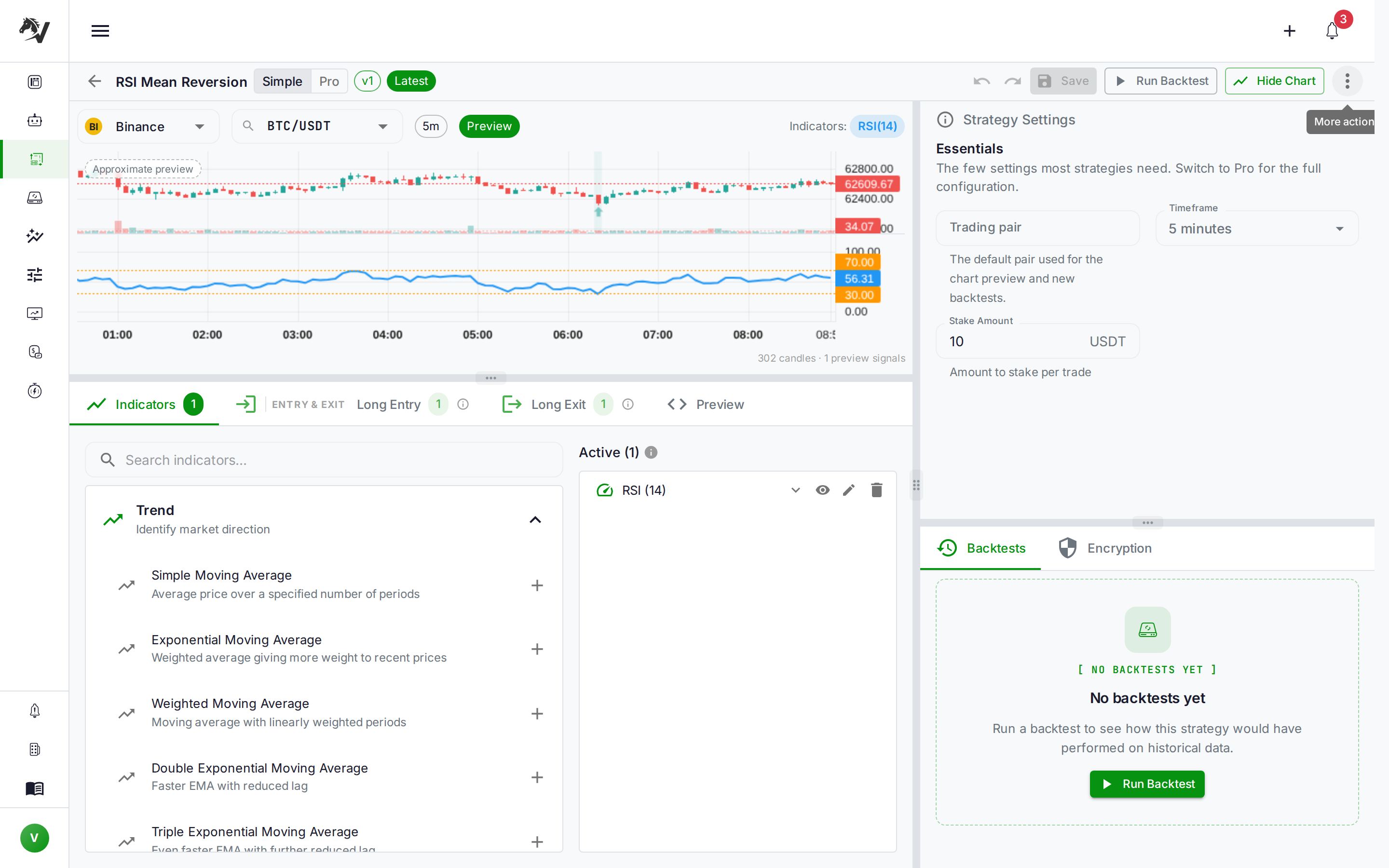Open the notifications bell
The width and height of the screenshot is (1389, 868).
[x=1332, y=30]
